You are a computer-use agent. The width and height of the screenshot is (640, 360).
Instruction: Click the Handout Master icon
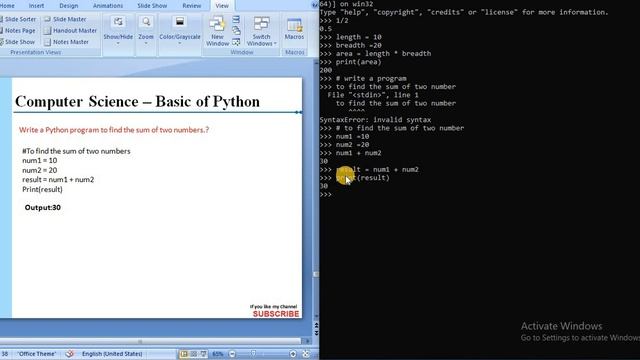(47, 31)
